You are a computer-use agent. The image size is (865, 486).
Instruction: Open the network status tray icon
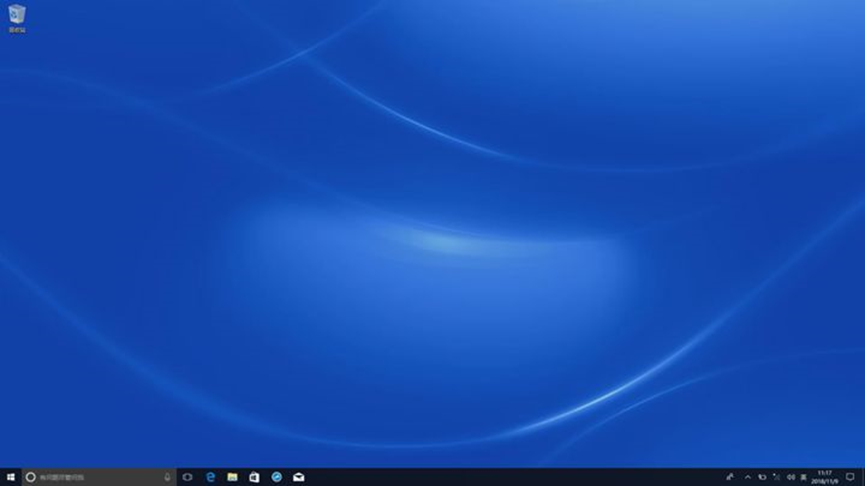(777, 477)
